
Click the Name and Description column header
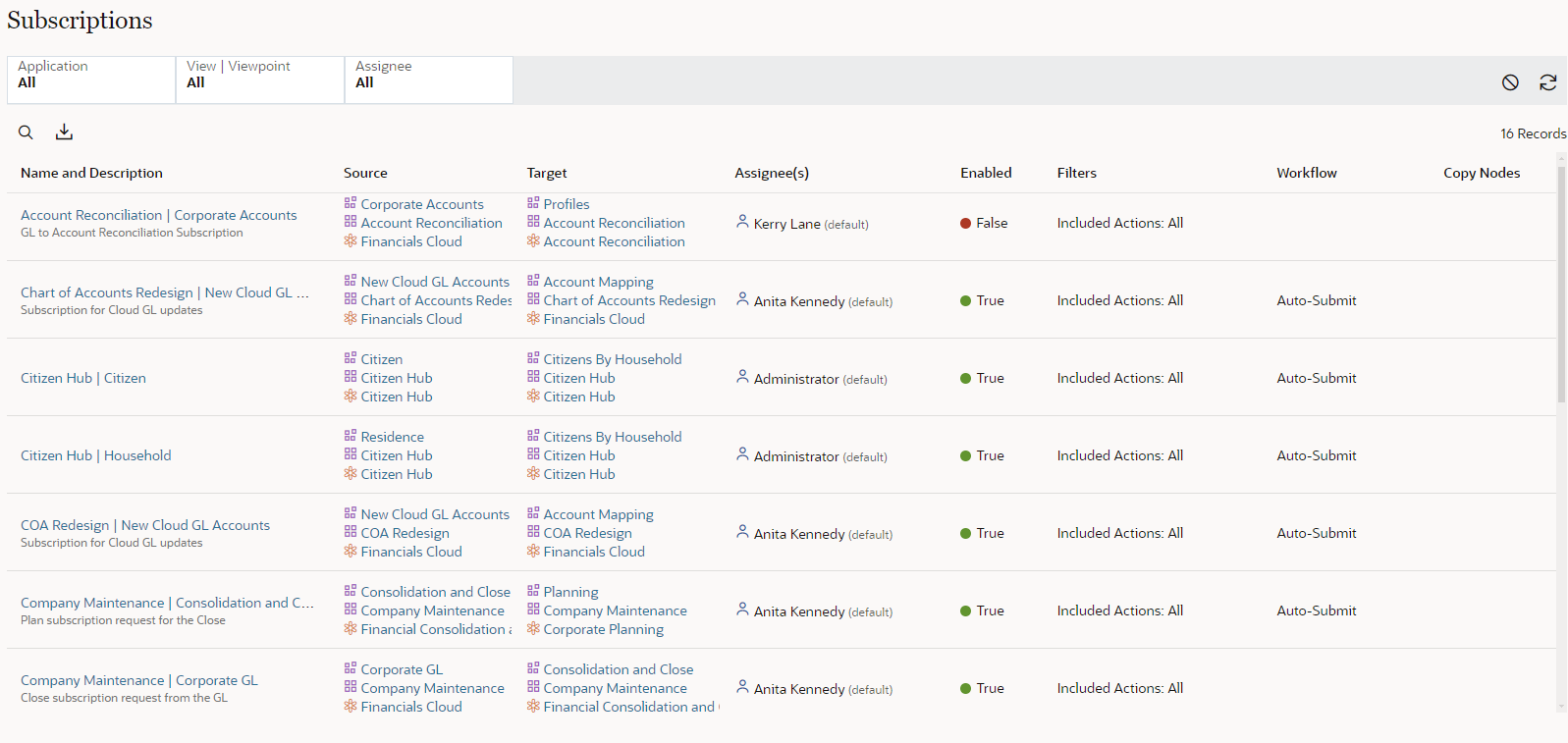coord(91,173)
